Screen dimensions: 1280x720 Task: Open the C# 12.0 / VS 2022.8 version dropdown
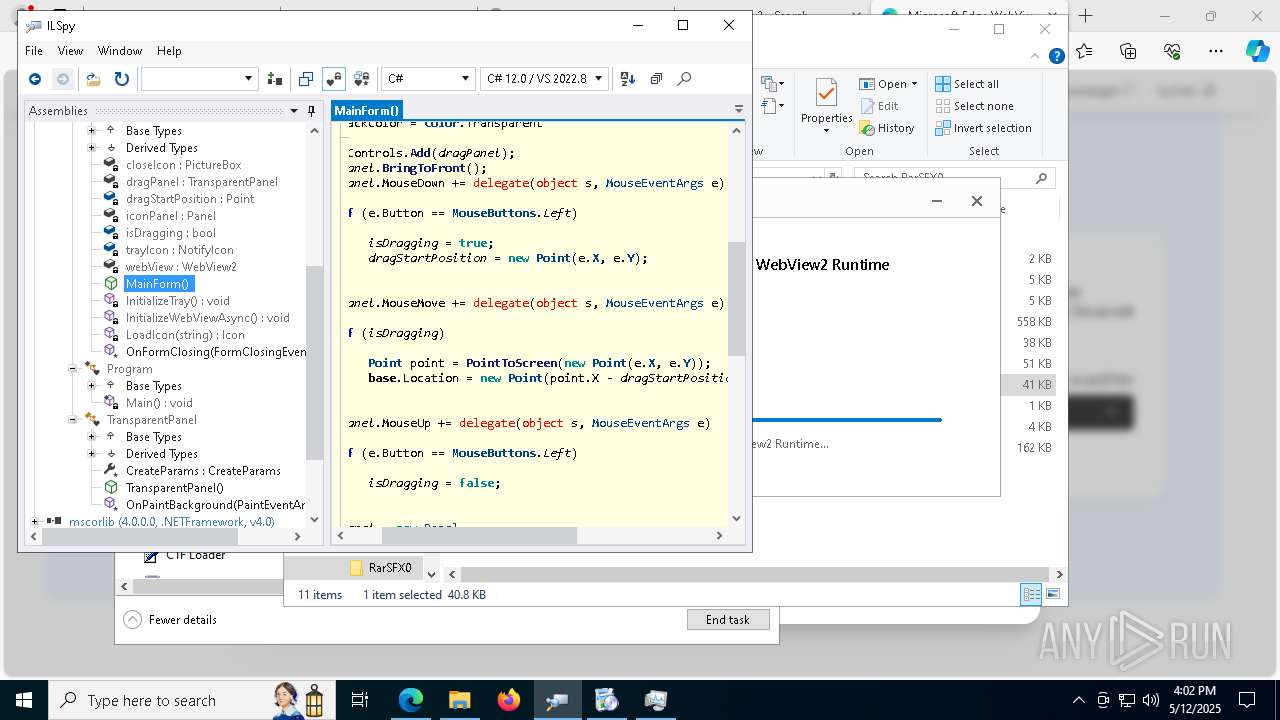[x=544, y=79]
